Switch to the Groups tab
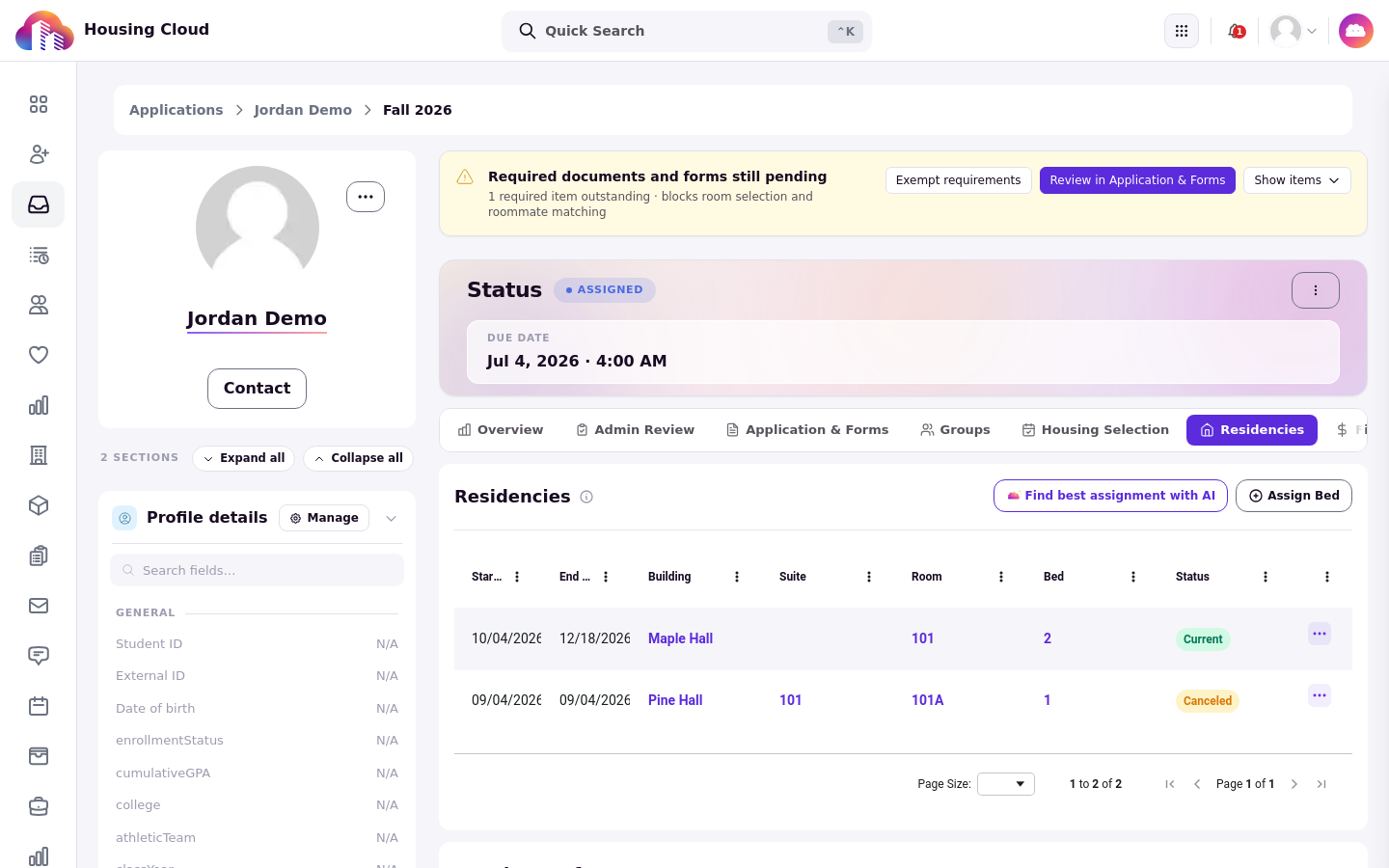 tap(955, 430)
